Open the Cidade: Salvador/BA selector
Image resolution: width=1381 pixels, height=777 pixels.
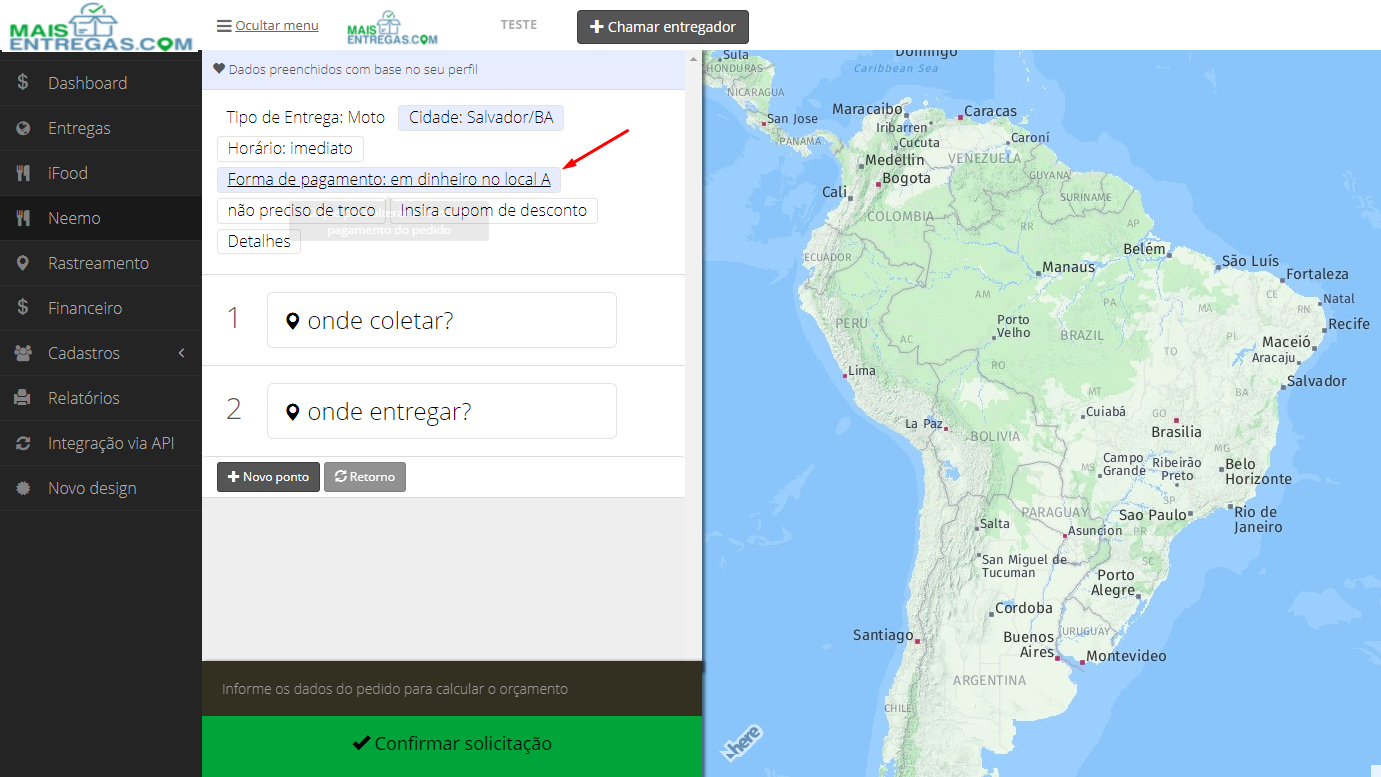tap(481, 118)
